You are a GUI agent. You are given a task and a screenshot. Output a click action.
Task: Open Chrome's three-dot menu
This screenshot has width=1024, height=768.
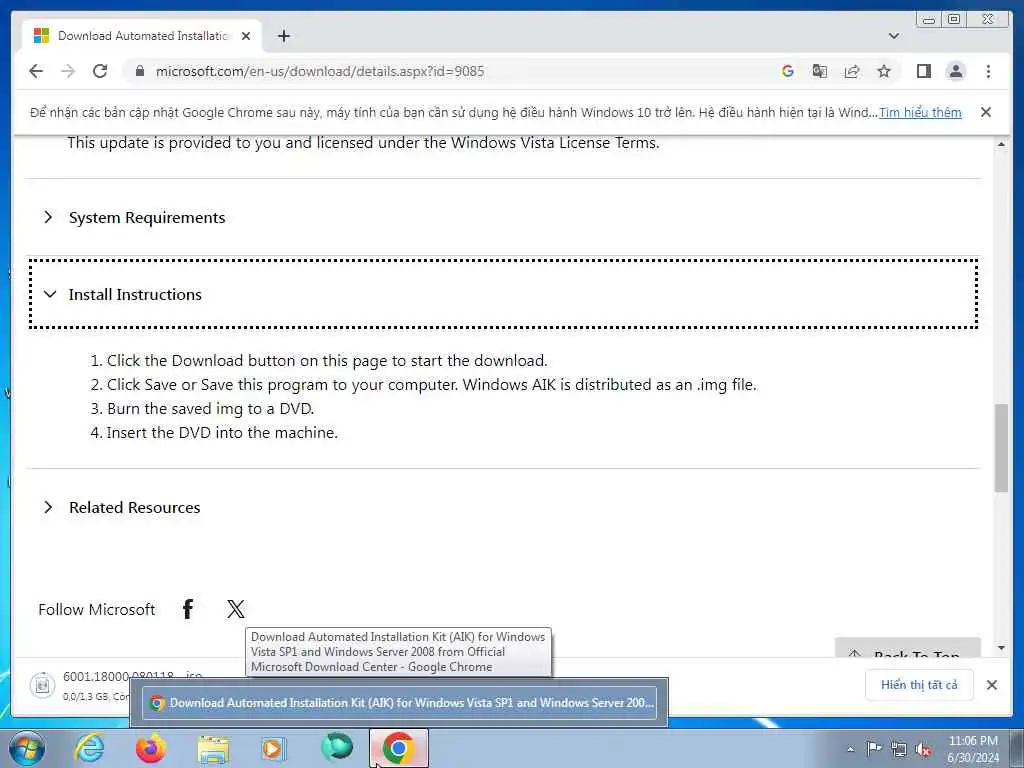point(988,71)
